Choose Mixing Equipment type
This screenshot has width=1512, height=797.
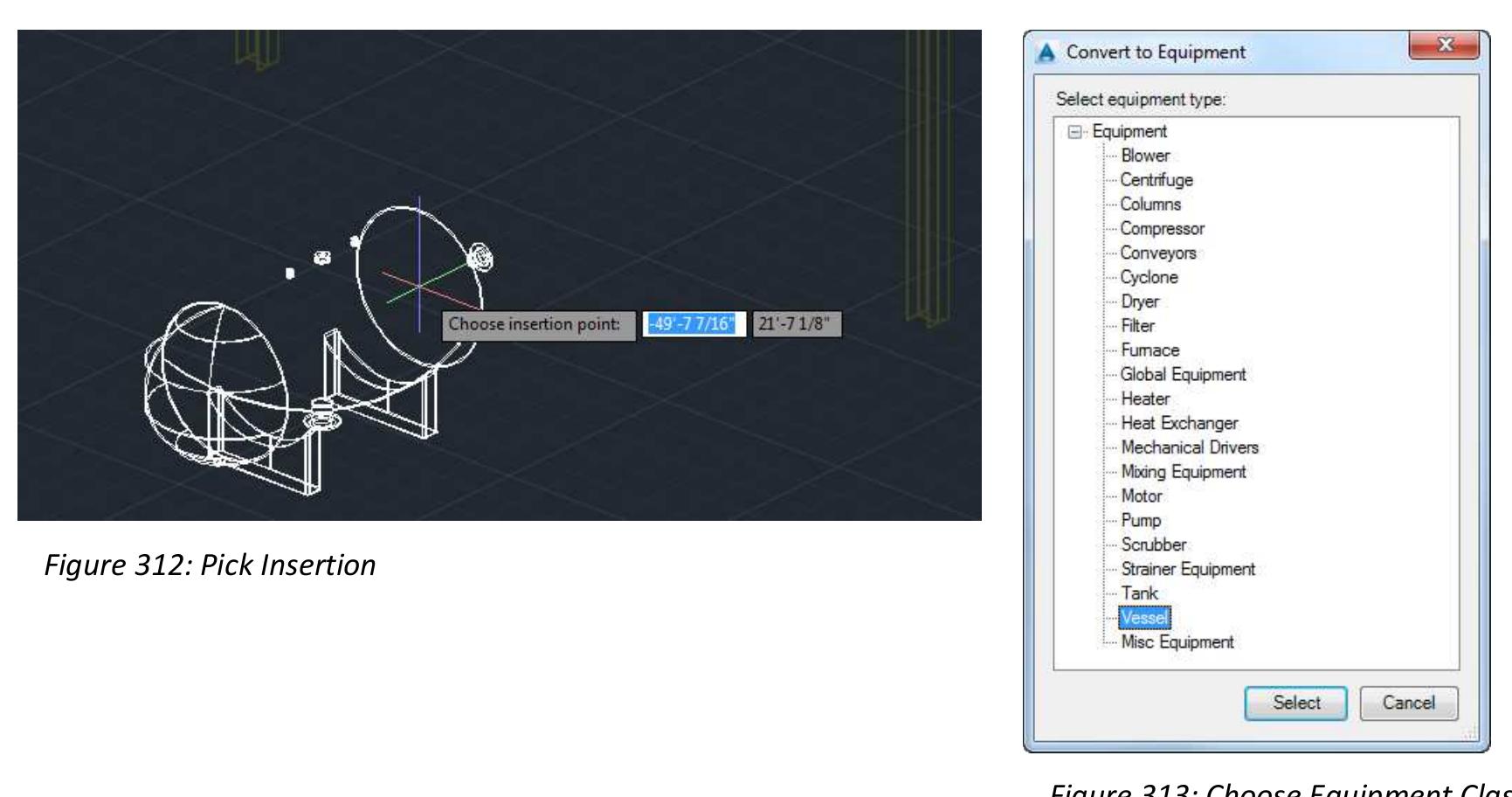1184,472
